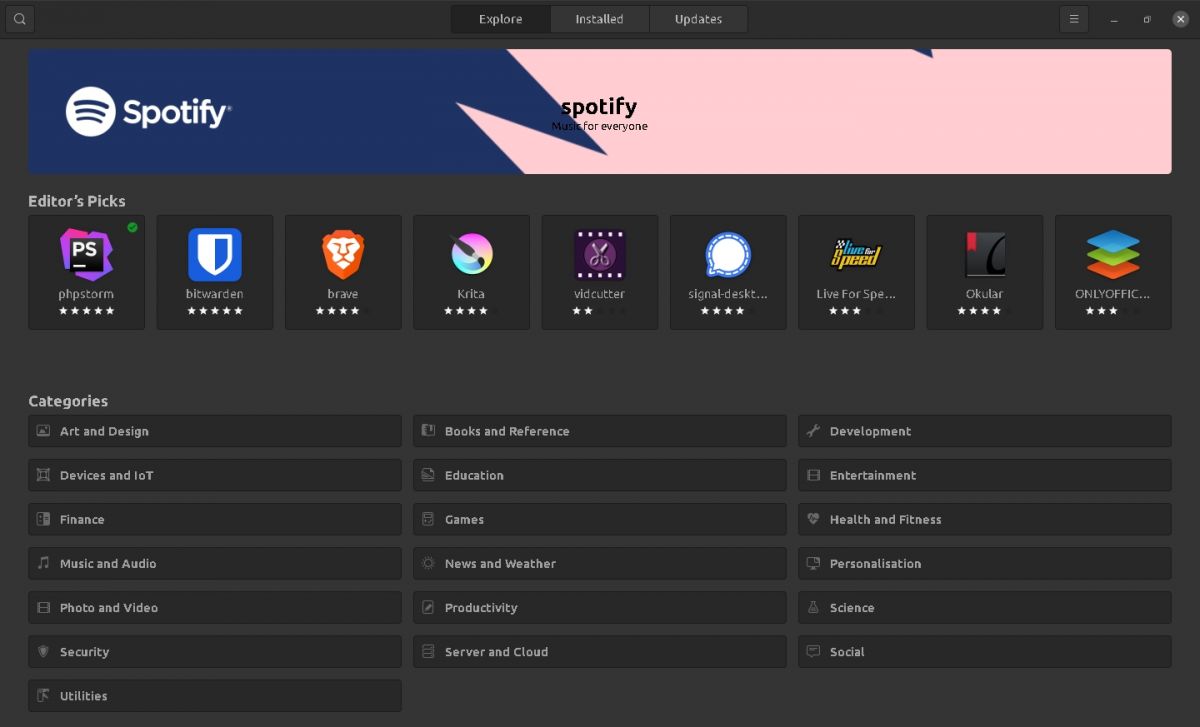Viewport: 1200px width, 727px height.
Task: Open the Games category
Action: click(x=600, y=519)
